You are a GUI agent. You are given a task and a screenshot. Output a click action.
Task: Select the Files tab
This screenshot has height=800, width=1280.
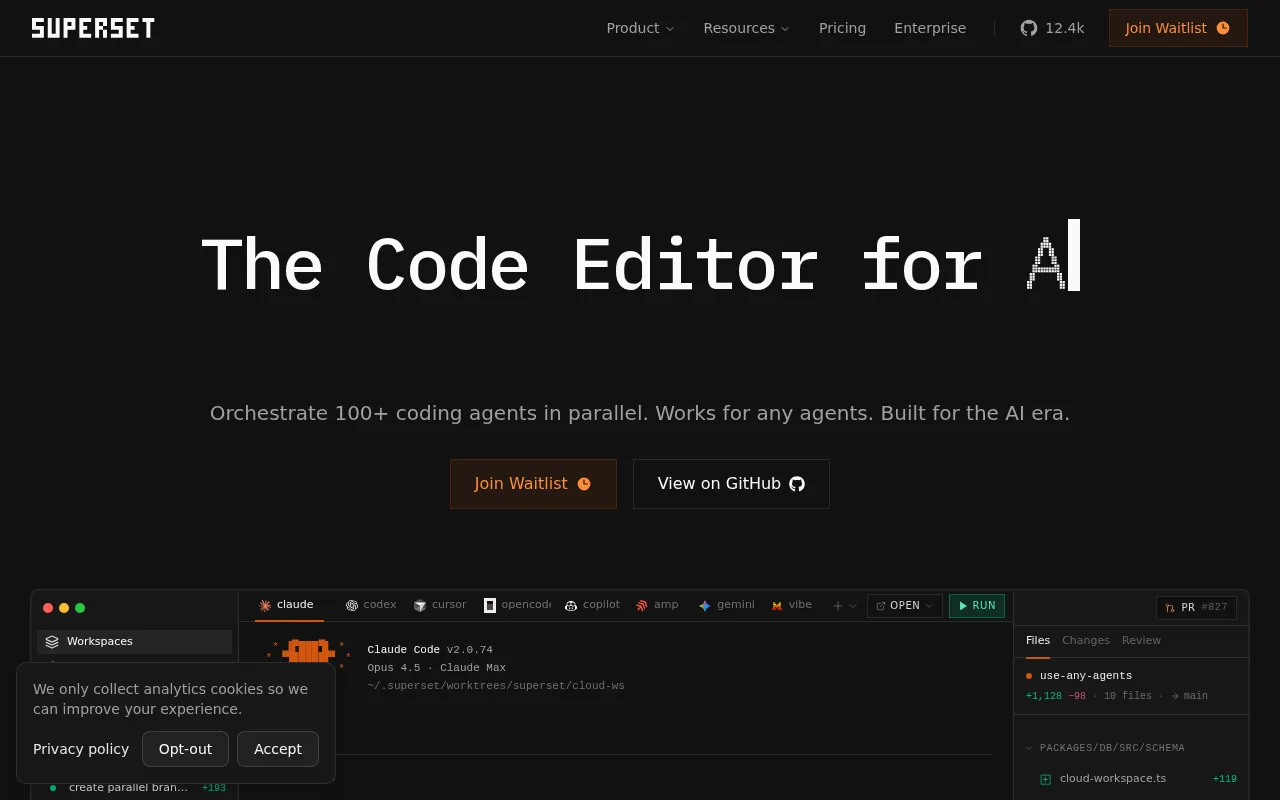click(1038, 641)
